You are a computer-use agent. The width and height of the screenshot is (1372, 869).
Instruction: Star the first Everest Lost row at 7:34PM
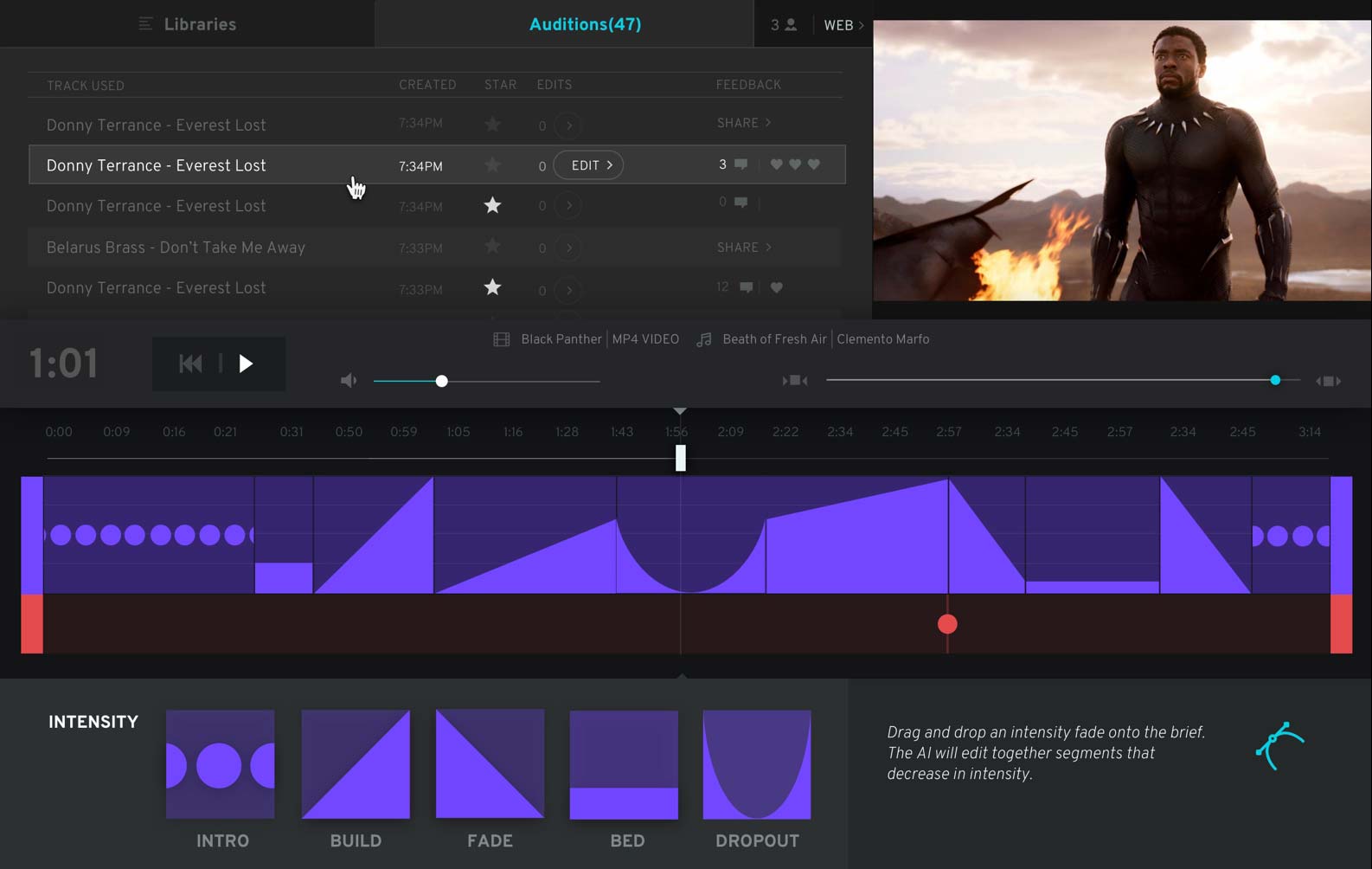(x=492, y=124)
